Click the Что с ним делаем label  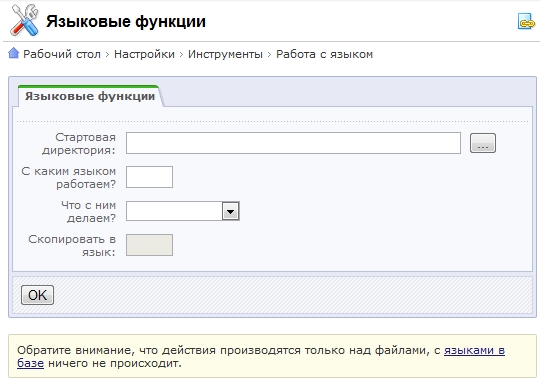pyautogui.click(x=89, y=211)
